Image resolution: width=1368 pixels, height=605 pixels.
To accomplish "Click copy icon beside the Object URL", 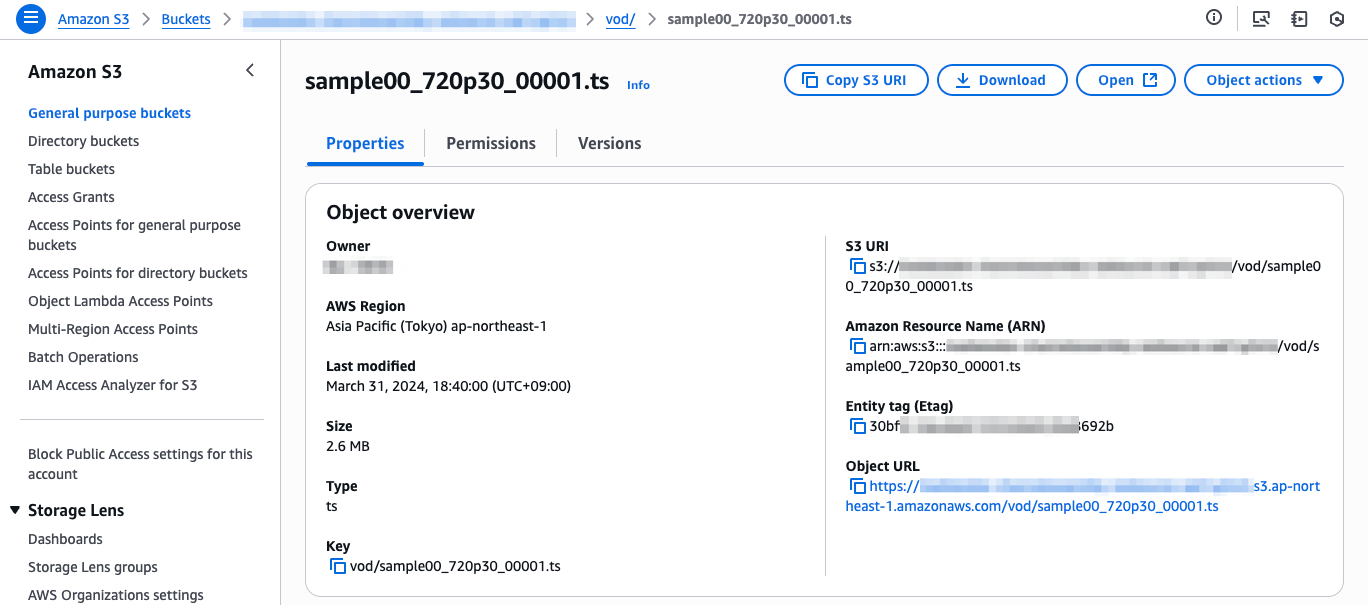I will pyautogui.click(x=857, y=486).
